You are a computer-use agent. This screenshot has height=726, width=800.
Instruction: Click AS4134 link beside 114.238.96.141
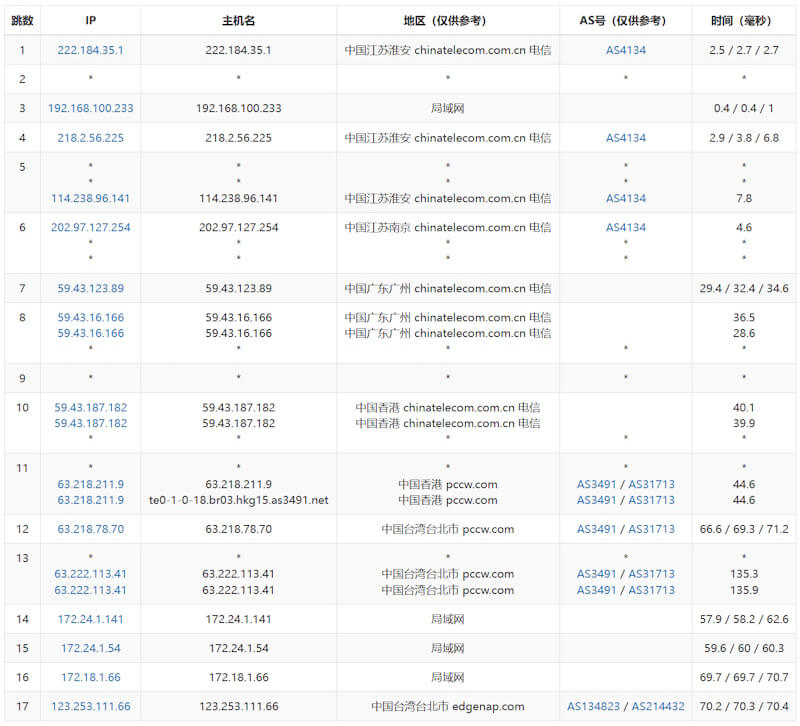(626, 198)
